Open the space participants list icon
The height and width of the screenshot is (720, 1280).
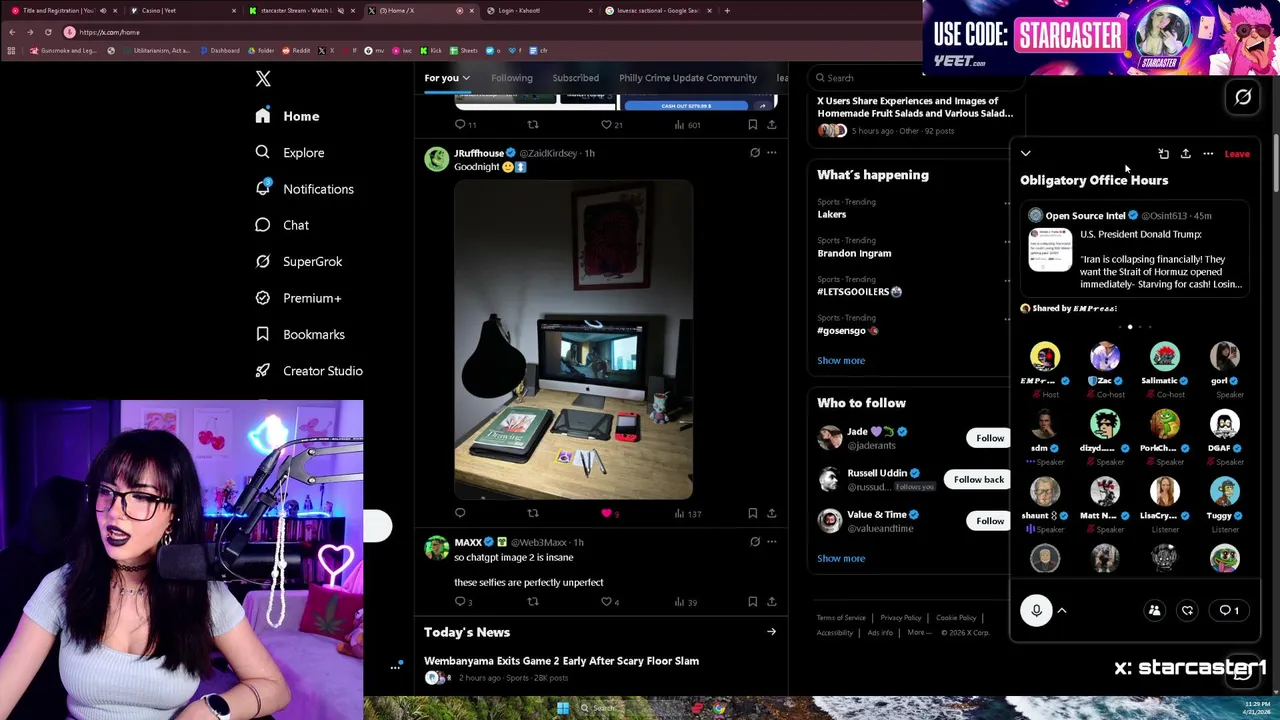1154,610
